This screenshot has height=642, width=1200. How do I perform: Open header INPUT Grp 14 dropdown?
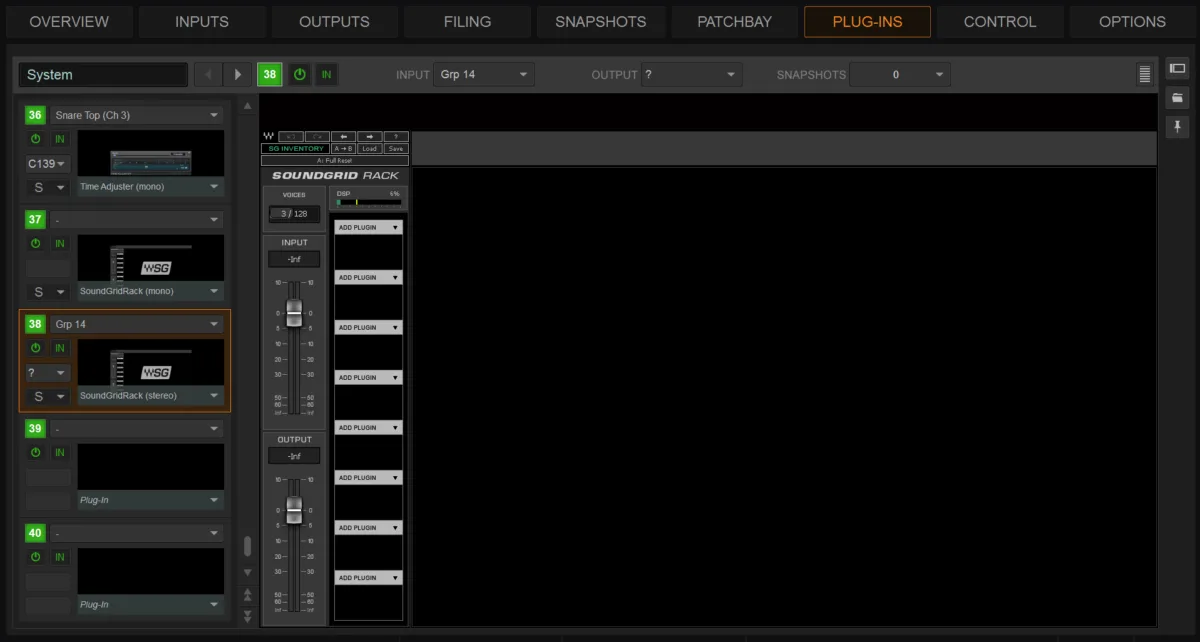coord(484,75)
